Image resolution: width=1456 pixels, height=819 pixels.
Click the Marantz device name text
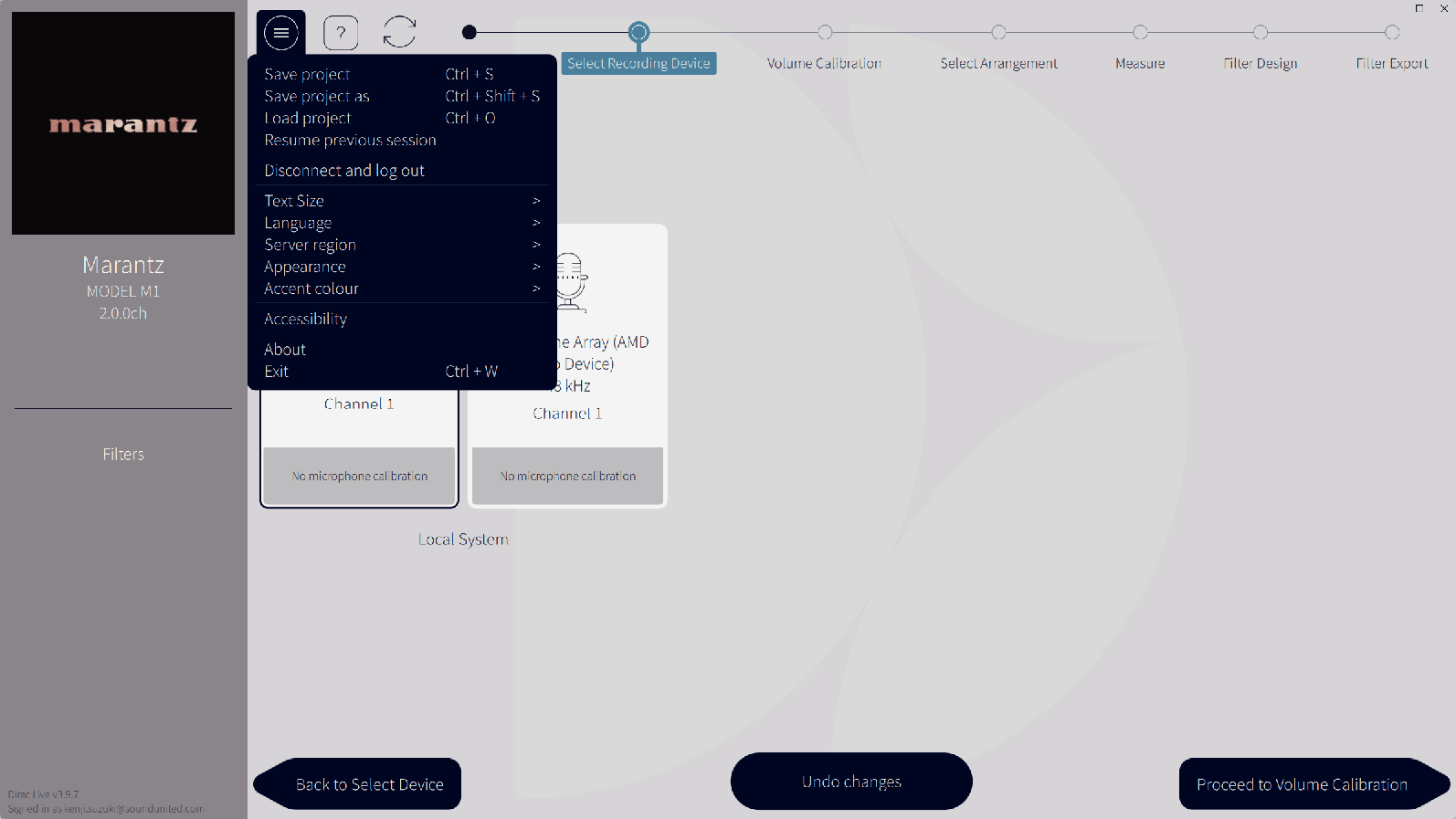123,265
